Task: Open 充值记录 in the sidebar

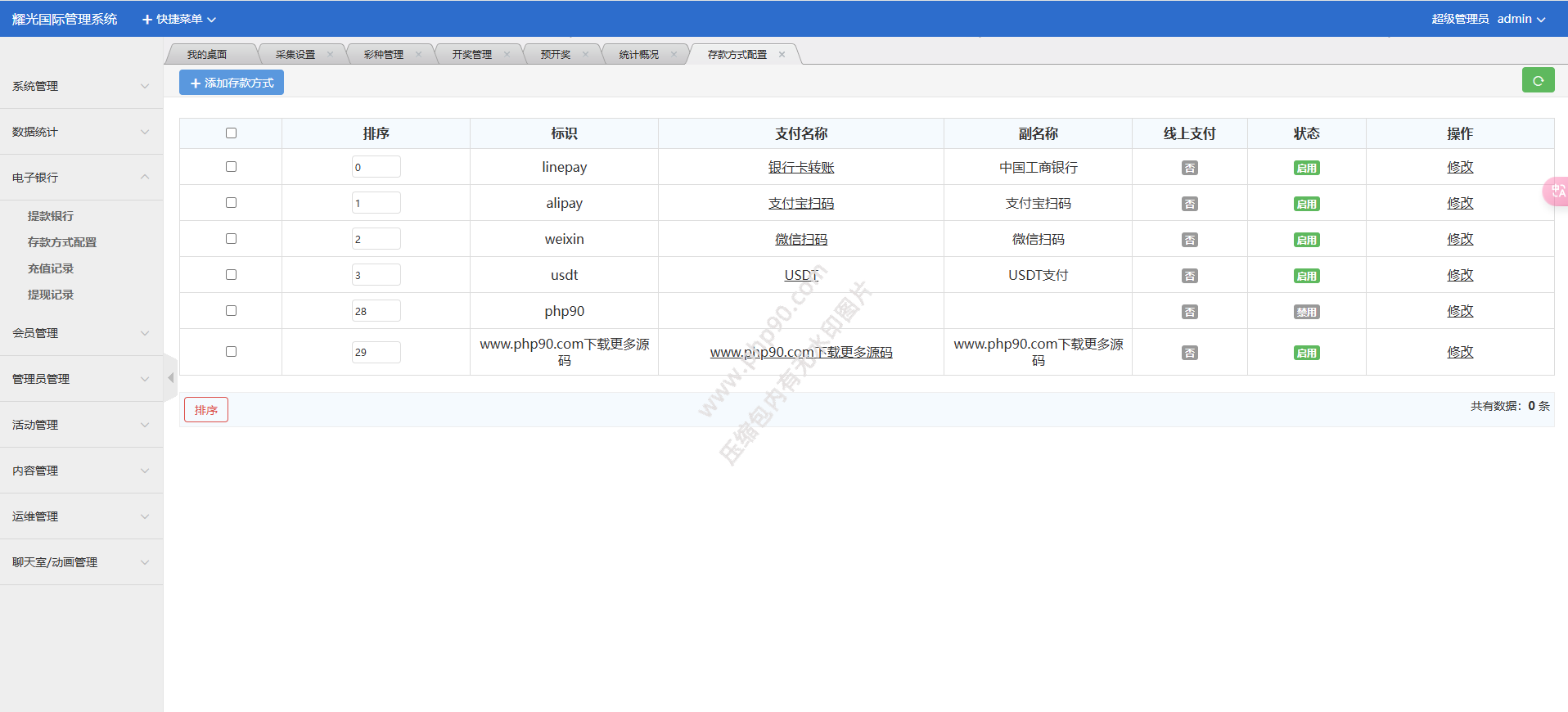Action: click(x=51, y=268)
